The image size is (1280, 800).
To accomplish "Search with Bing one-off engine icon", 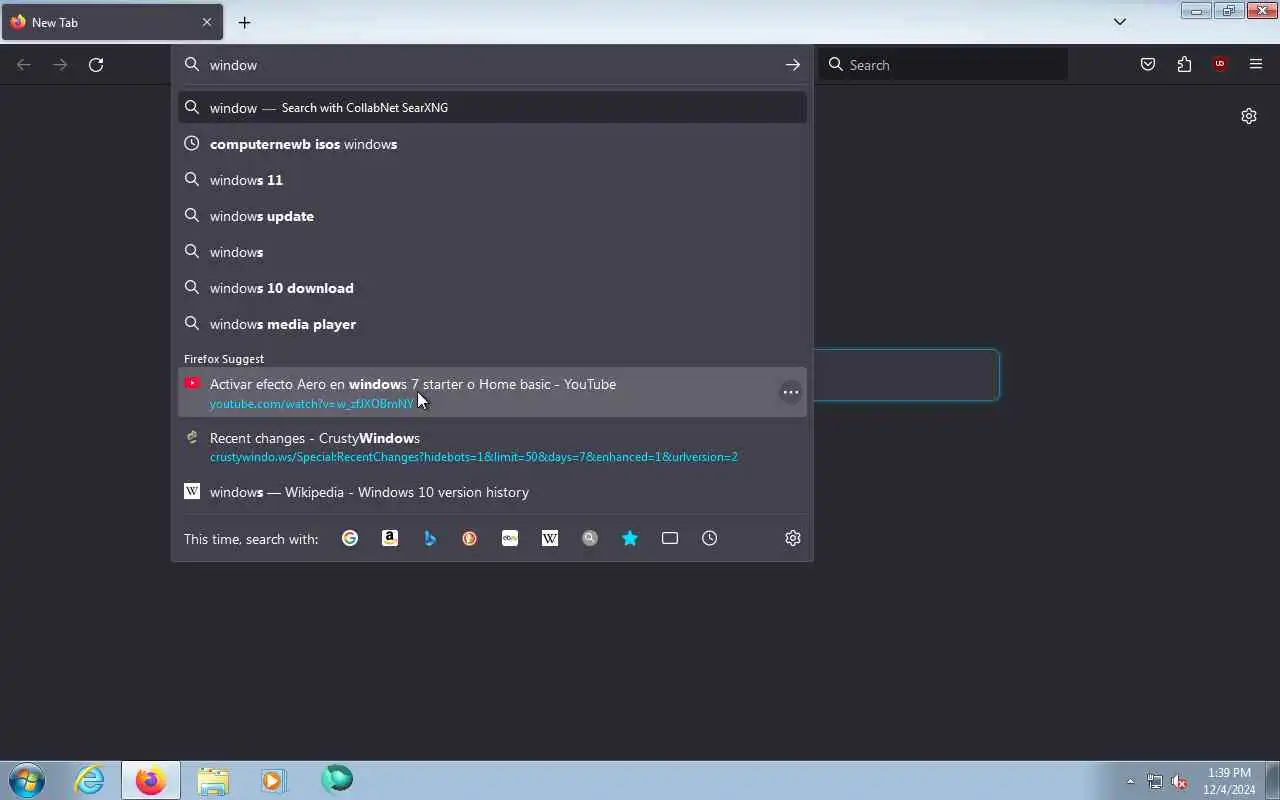I will pyautogui.click(x=430, y=538).
